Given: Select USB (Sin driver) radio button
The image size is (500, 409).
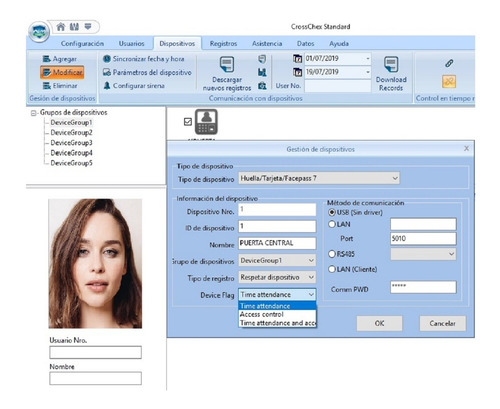Looking at the screenshot, I should [332, 212].
